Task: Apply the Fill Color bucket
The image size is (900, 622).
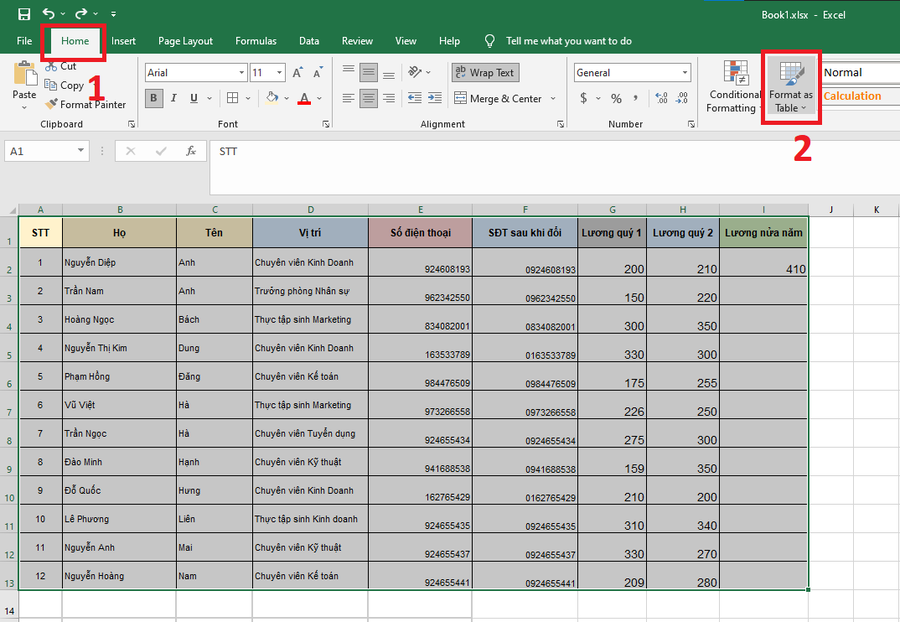Action: [x=272, y=98]
